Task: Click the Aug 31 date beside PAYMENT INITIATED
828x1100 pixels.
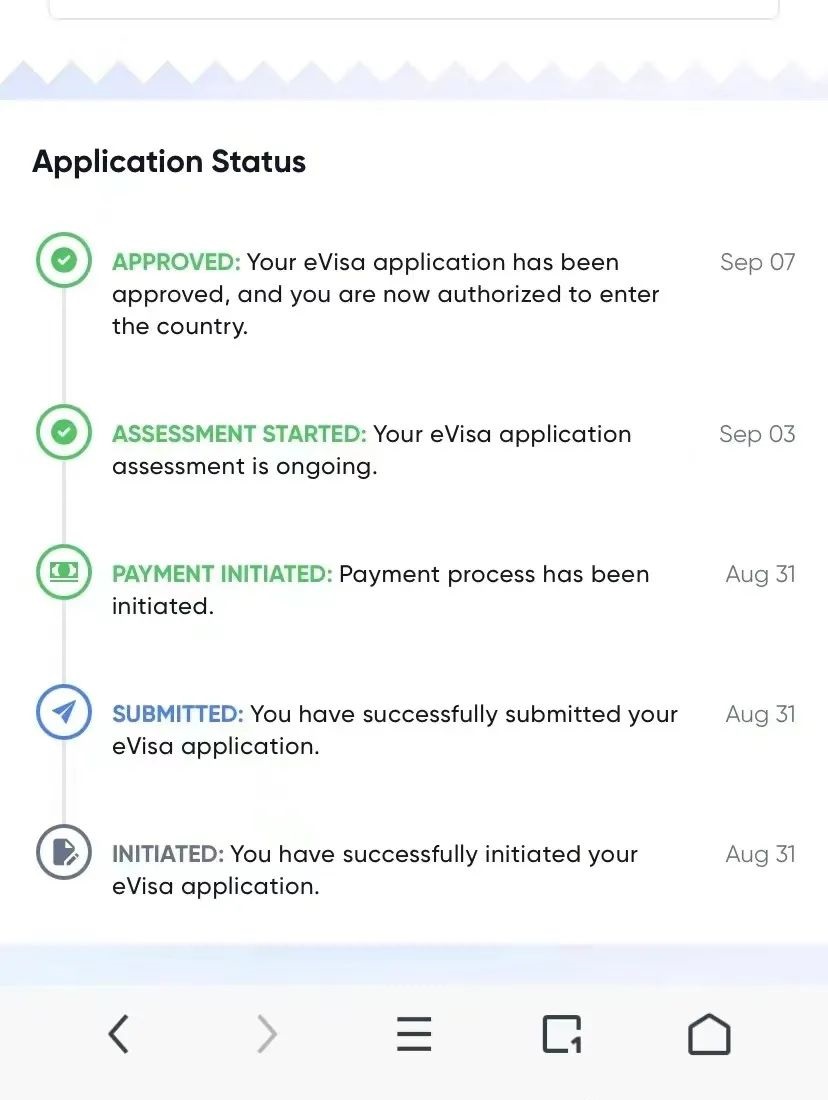Action: (x=761, y=575)
